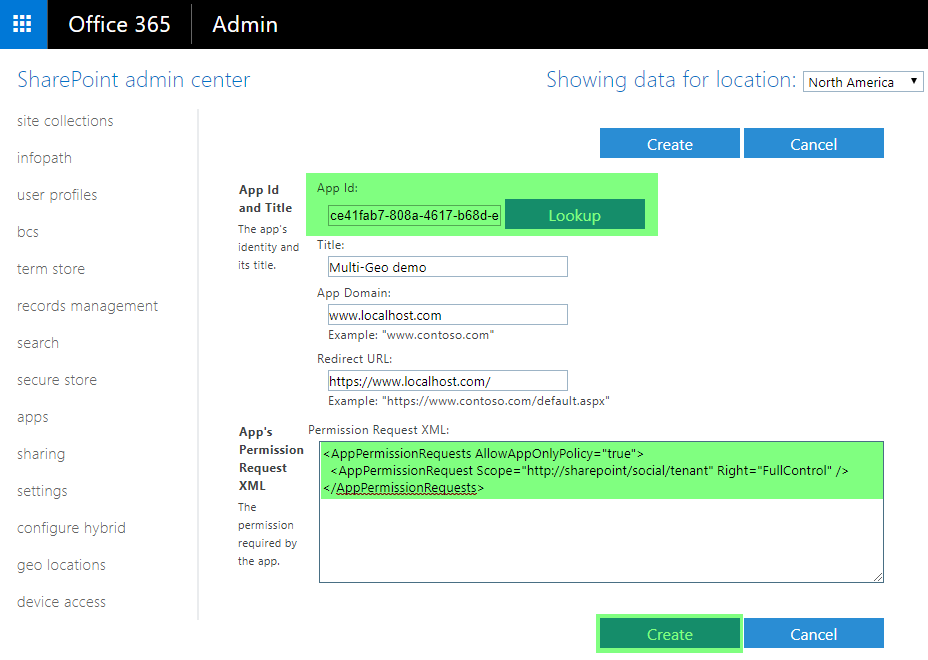The width and height of the screenshot is (928, 660).
Task: Click the Lookup button for App Id
Action: click(575, 215)
